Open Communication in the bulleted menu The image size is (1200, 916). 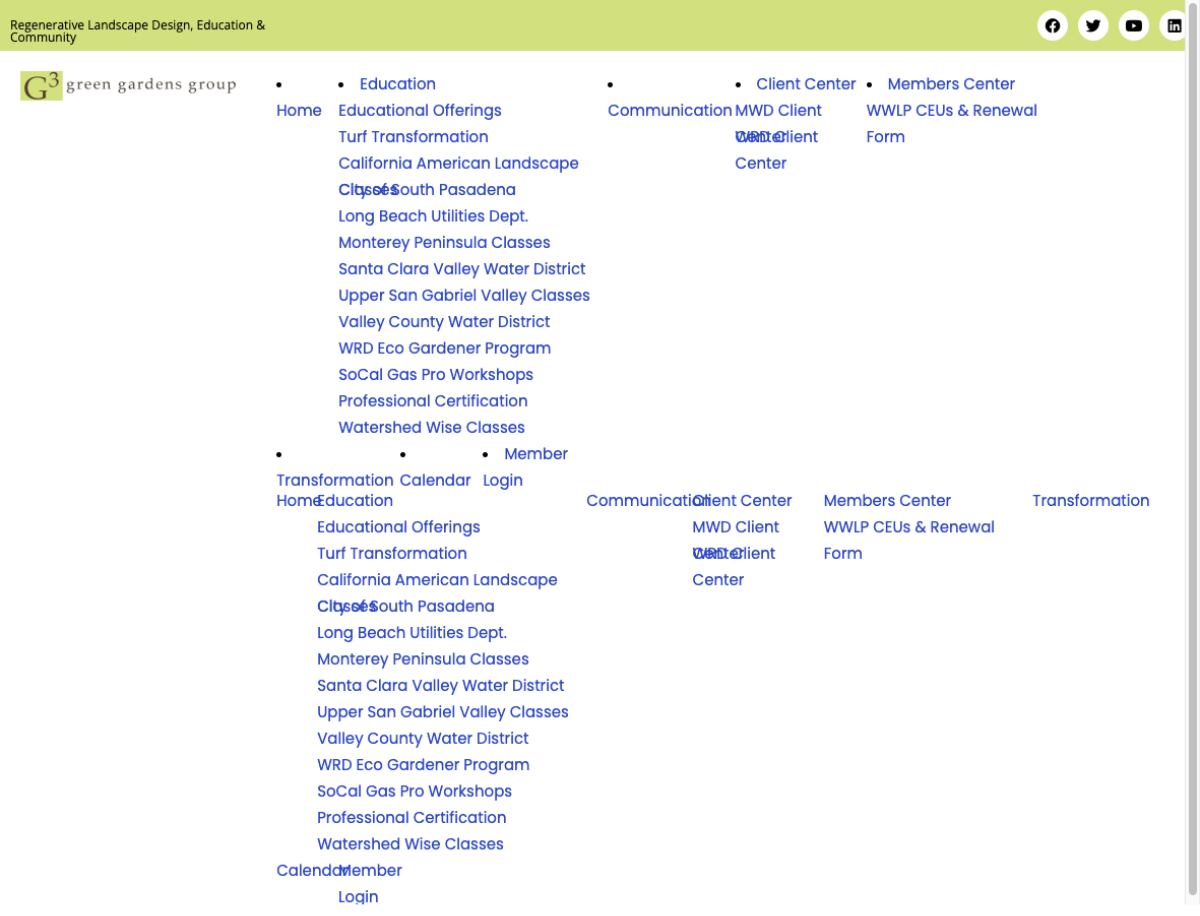(670, 111)
